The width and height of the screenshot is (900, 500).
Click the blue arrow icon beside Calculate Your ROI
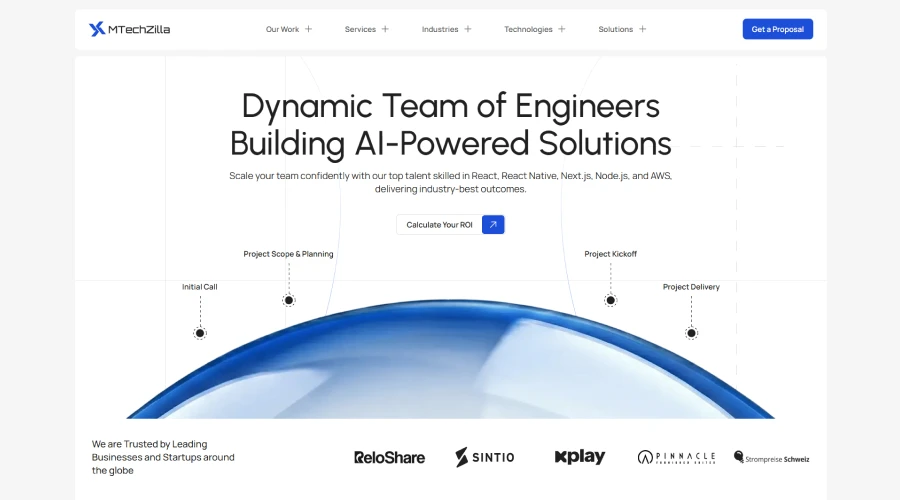pyautogui.click(x=493, y=225)
